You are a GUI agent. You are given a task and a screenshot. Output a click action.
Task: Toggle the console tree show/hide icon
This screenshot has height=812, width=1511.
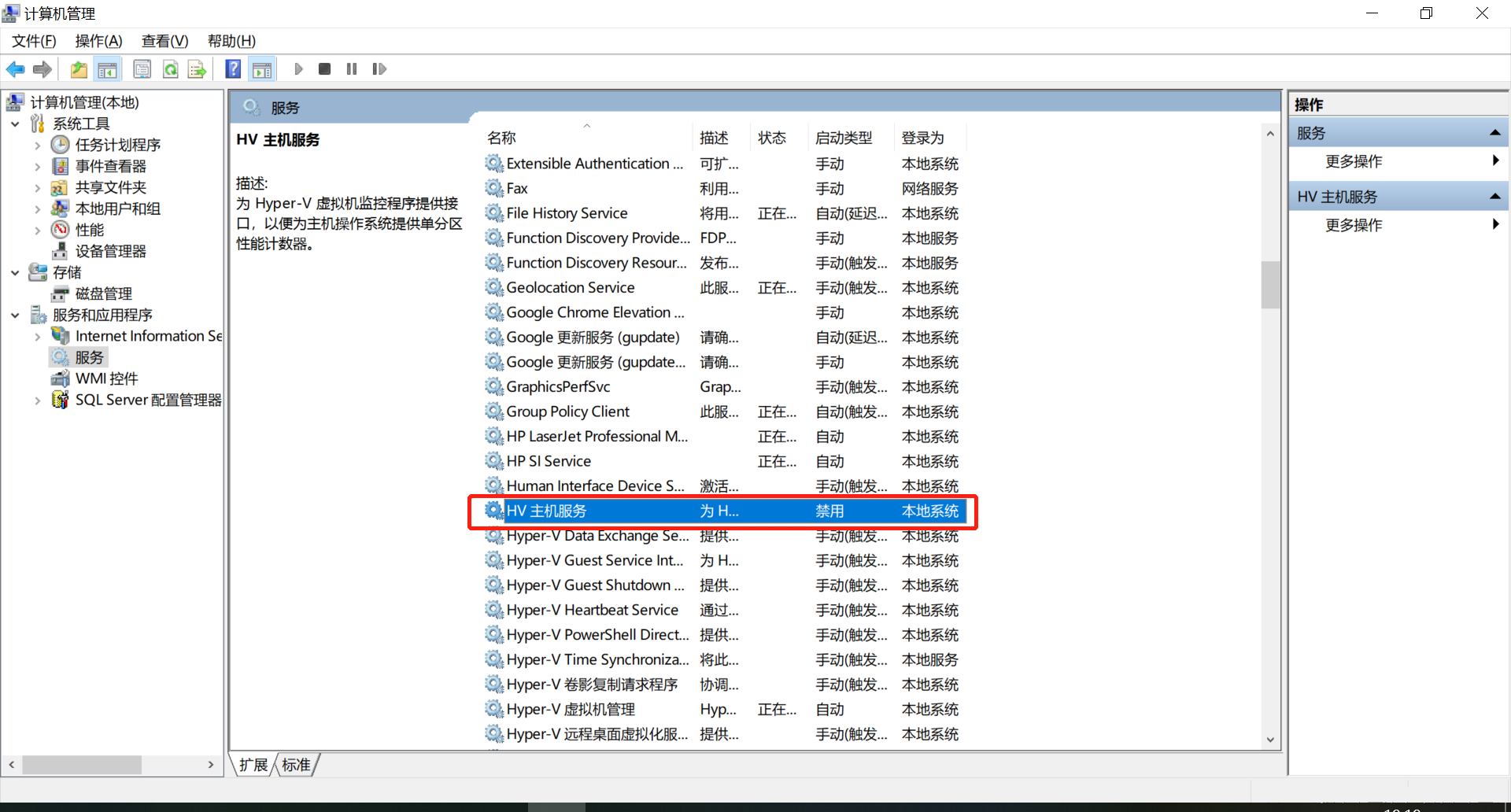[107, 69]
